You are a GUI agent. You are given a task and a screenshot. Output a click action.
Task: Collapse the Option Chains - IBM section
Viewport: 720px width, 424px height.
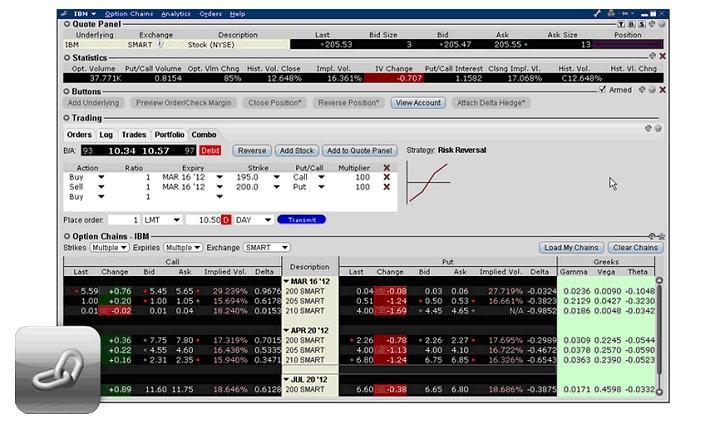[x=67, y=236]
